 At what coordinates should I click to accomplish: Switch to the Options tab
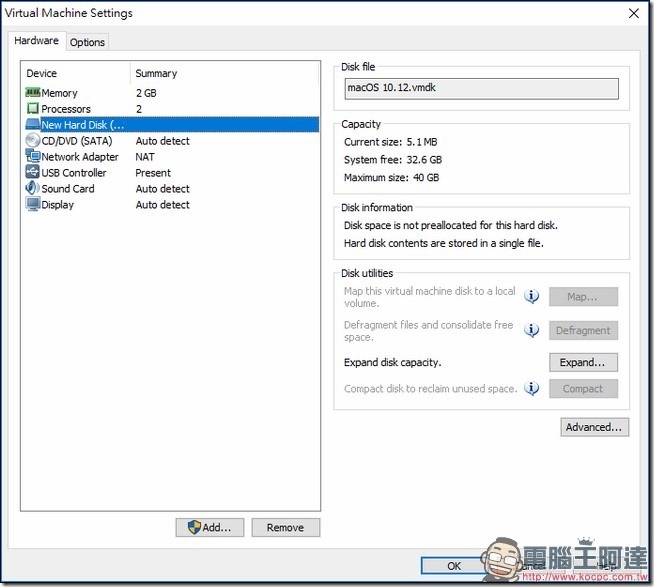click(x=87, y=42)
